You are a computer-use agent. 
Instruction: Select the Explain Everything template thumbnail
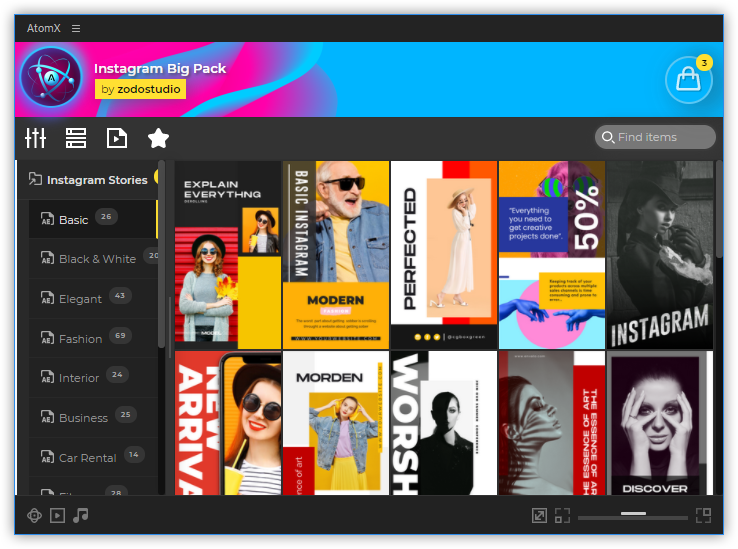tap(228, 255)
